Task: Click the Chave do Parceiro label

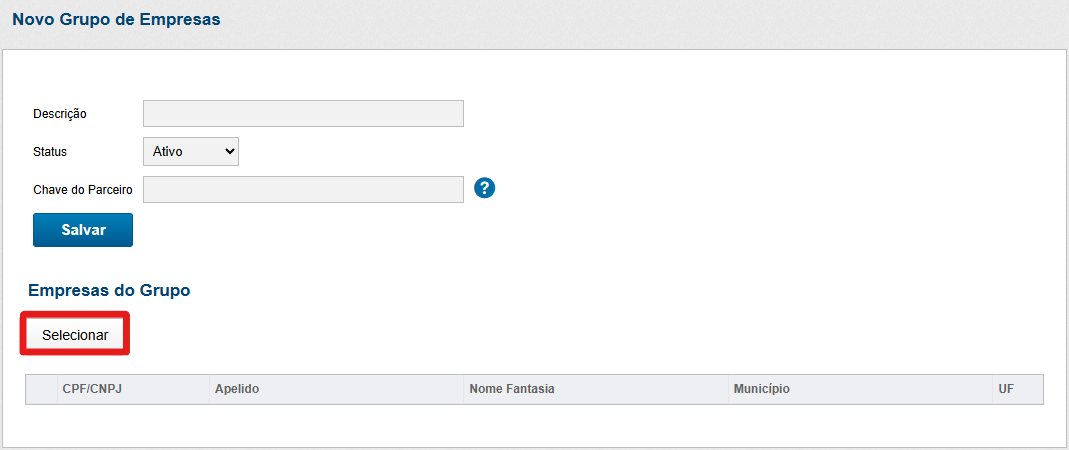Action: click(83, 189)
